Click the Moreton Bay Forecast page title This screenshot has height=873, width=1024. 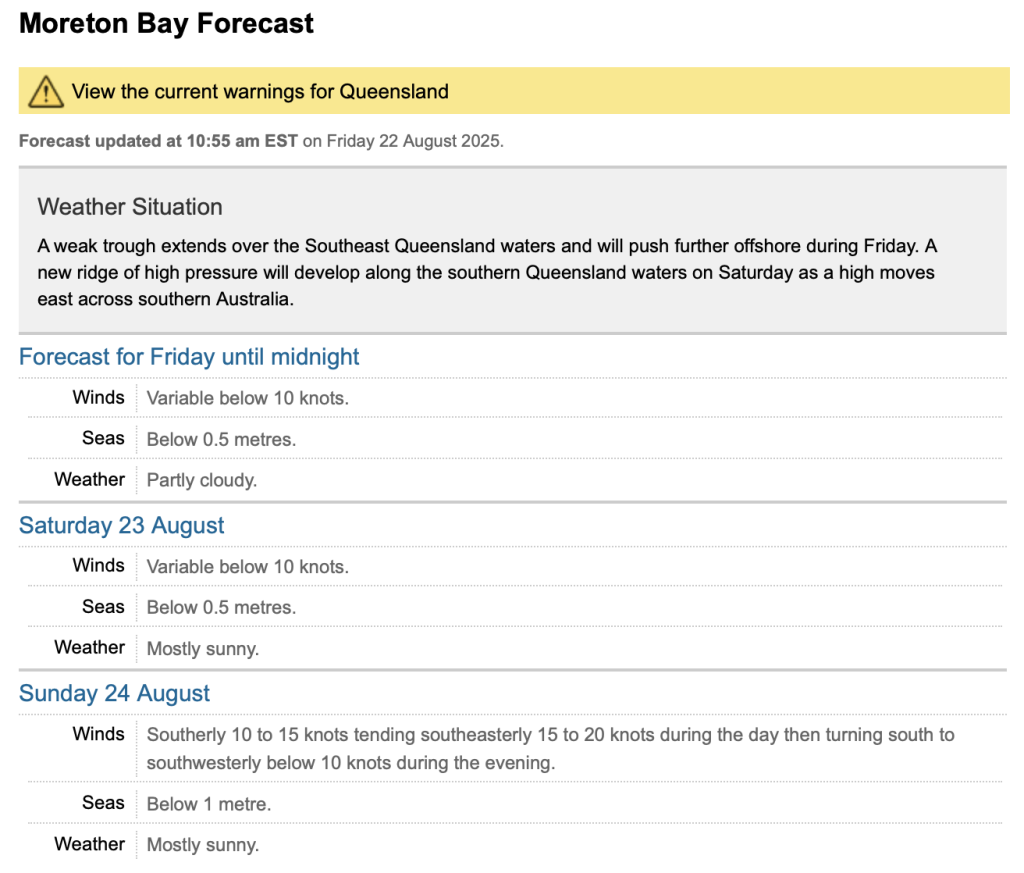166,24
